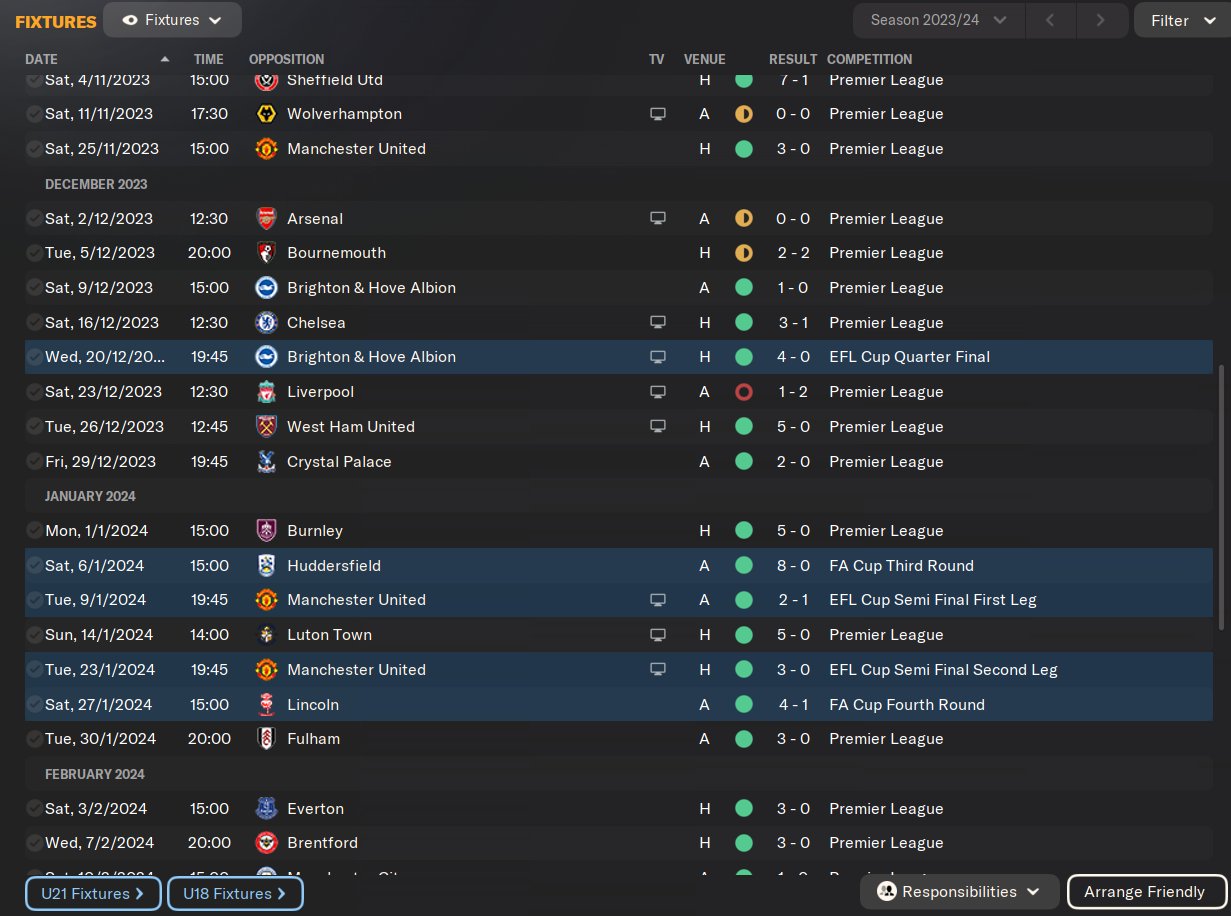This screenshot has width=1231, height=916.
Task: Click the Liverpool club crest
Action: pos(266,392)
